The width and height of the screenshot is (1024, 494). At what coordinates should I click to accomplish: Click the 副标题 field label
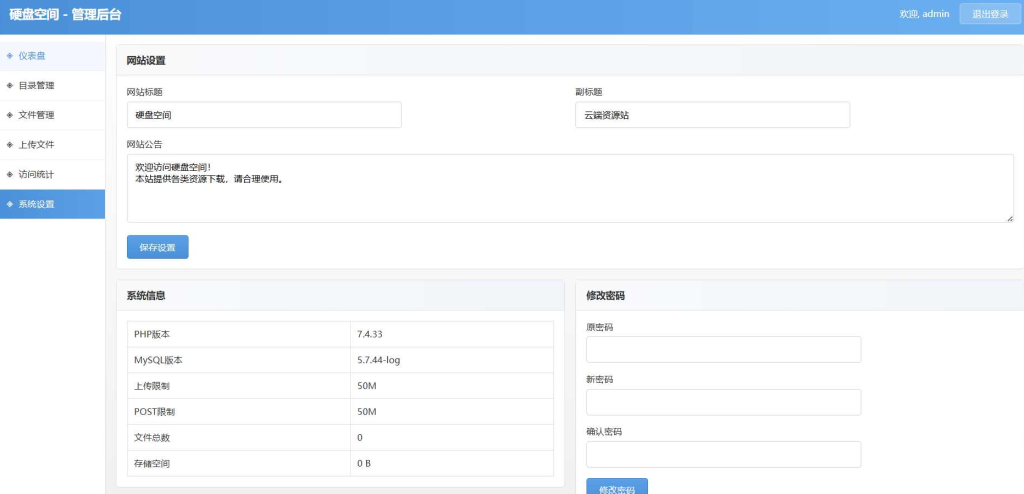point(588,92)
